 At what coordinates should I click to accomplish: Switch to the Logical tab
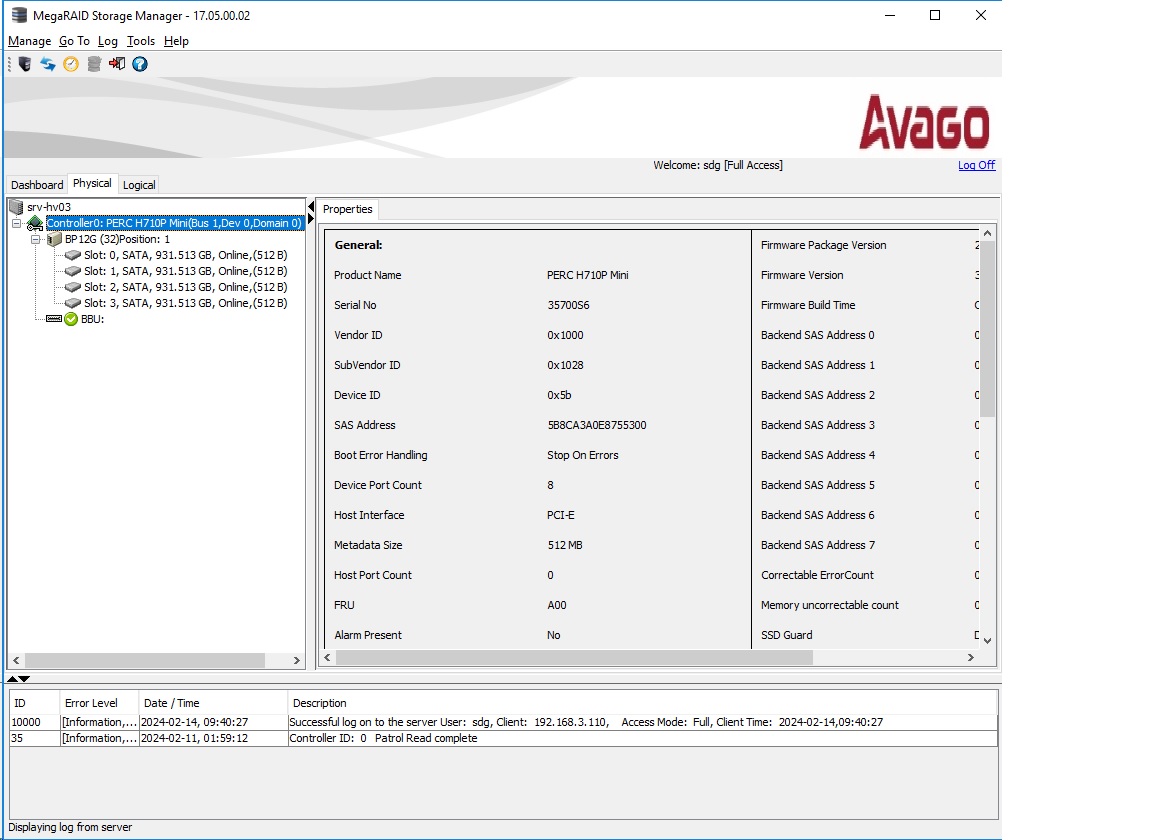click(x=139, y=184)
